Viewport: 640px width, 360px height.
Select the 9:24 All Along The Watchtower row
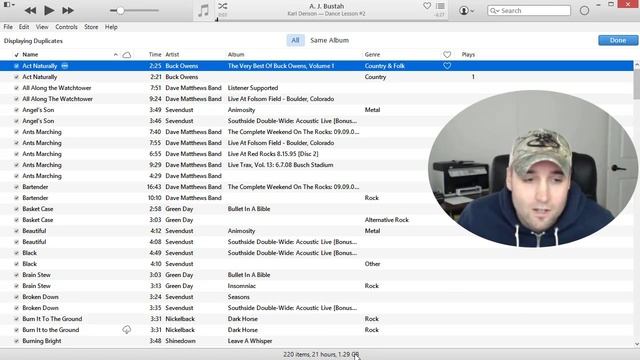point(316,99)
